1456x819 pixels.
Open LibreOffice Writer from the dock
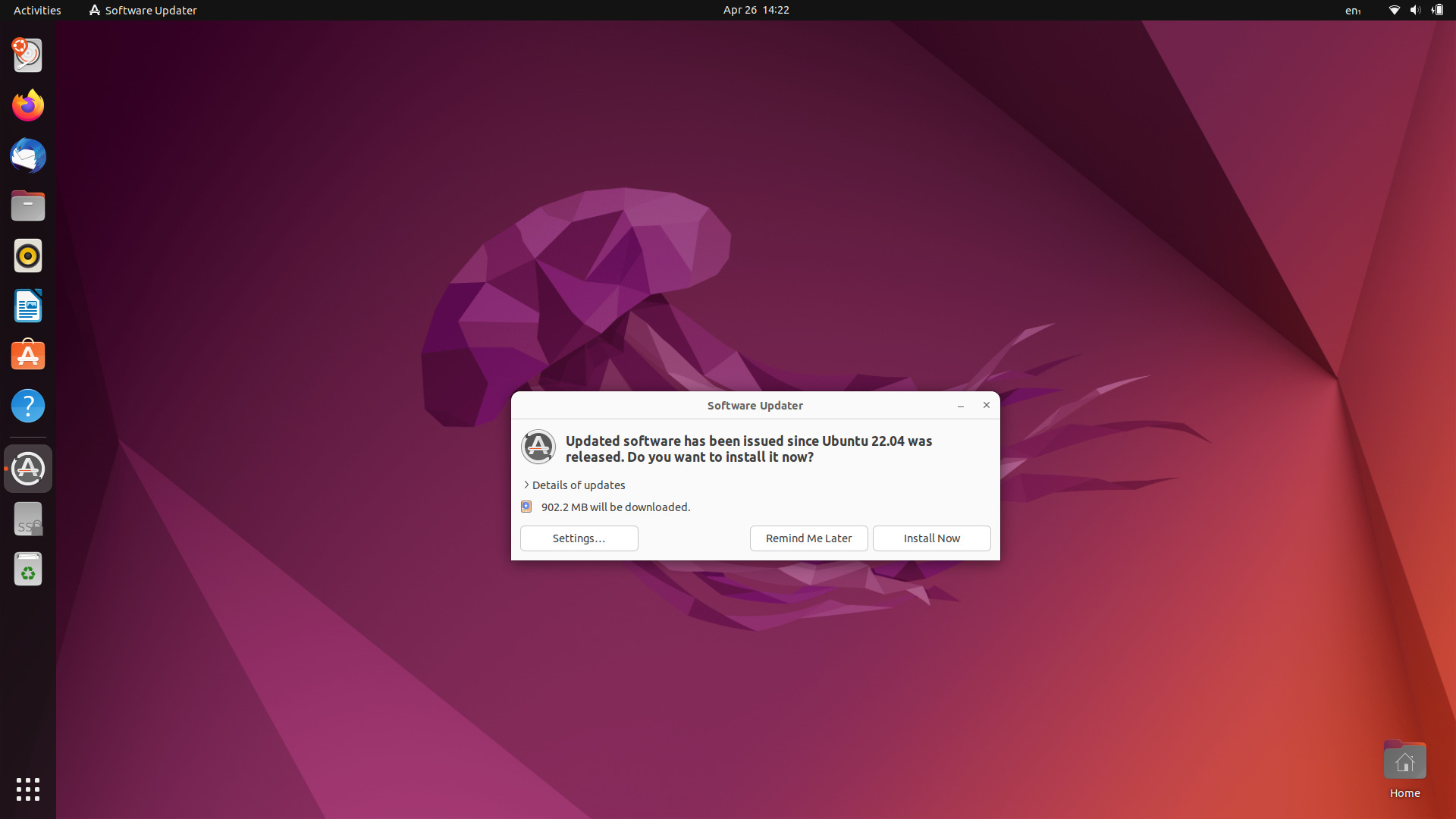(x=28, y=306)
